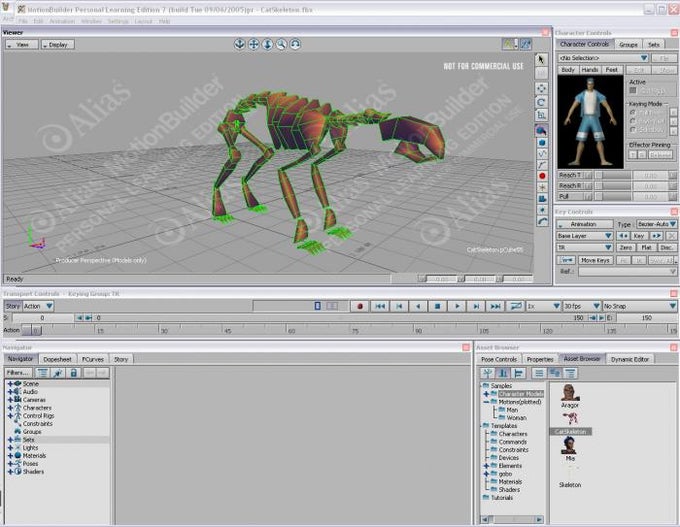
Task: Select the Aragor thumbnail in Asset Browser
Action: tap(569, 393)
